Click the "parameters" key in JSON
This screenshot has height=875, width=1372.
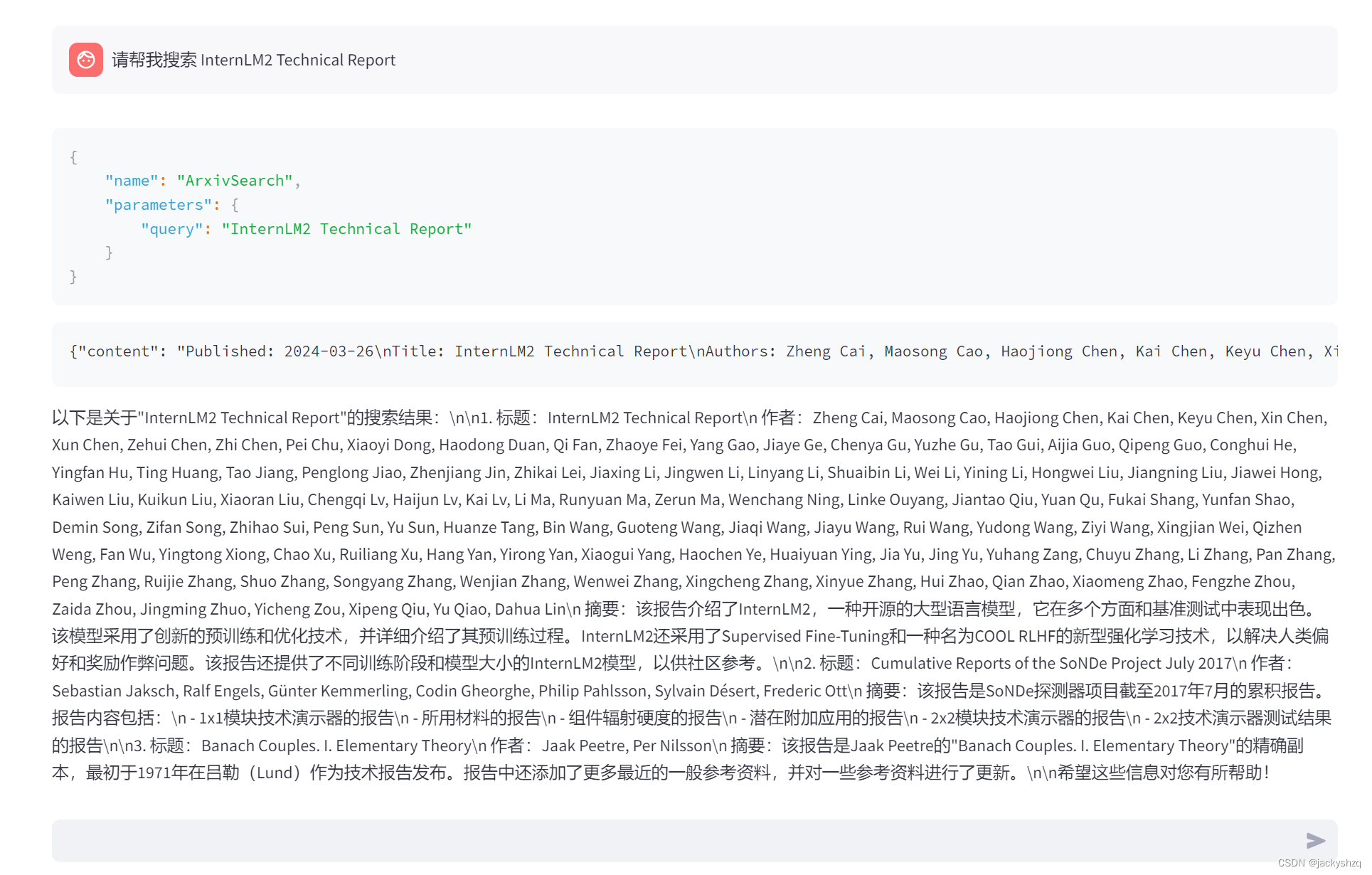pos(158,205)
